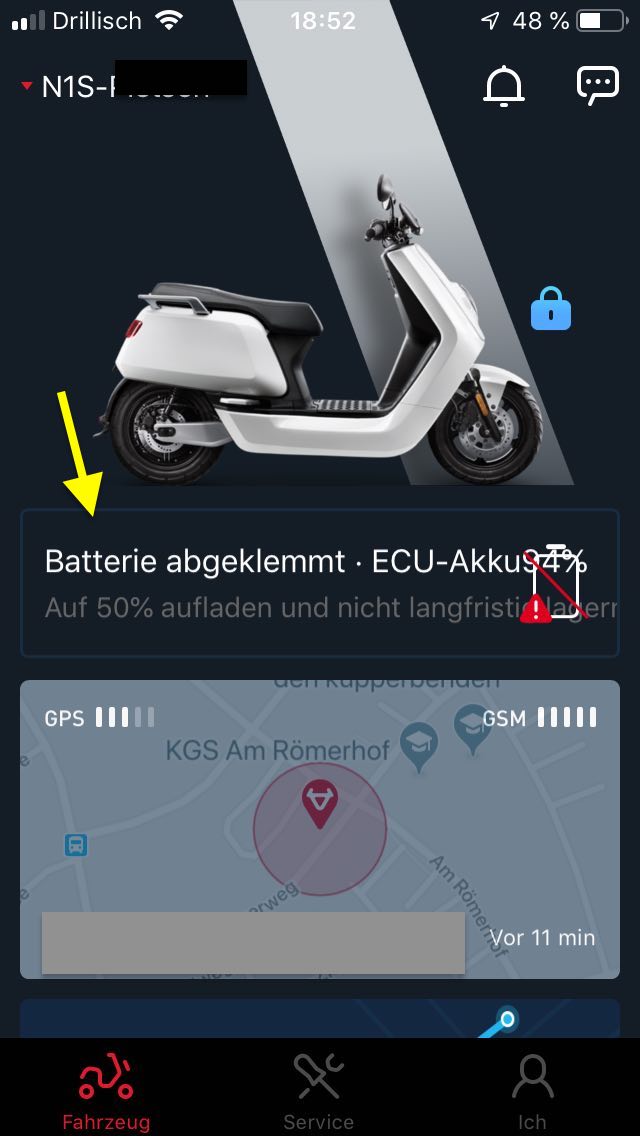
Task: Open Batterie abgeklemmt status card
Action: (320, 583)
